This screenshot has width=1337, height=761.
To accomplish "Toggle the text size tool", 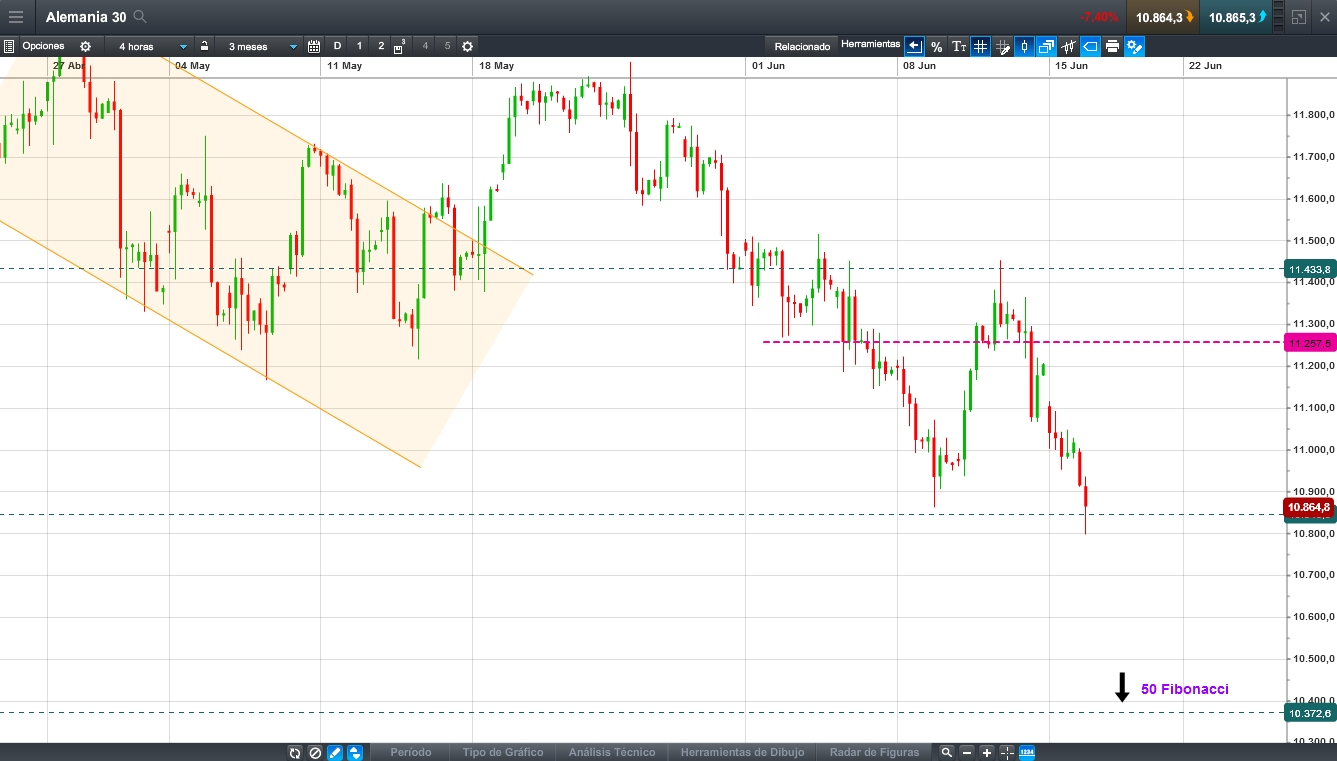I will 958,46.
